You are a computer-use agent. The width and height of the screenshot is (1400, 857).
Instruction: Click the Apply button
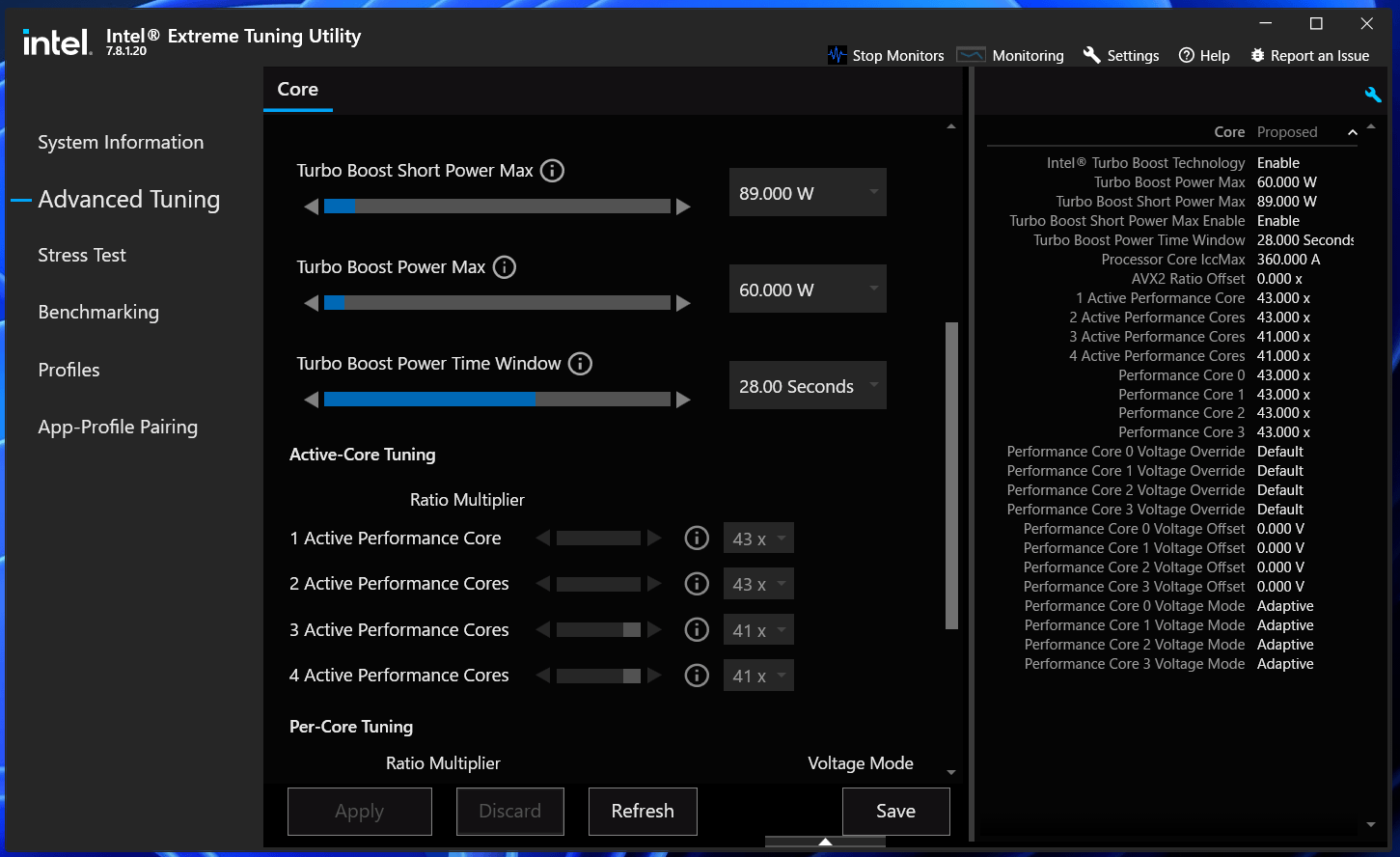click(x=360, y=812)
